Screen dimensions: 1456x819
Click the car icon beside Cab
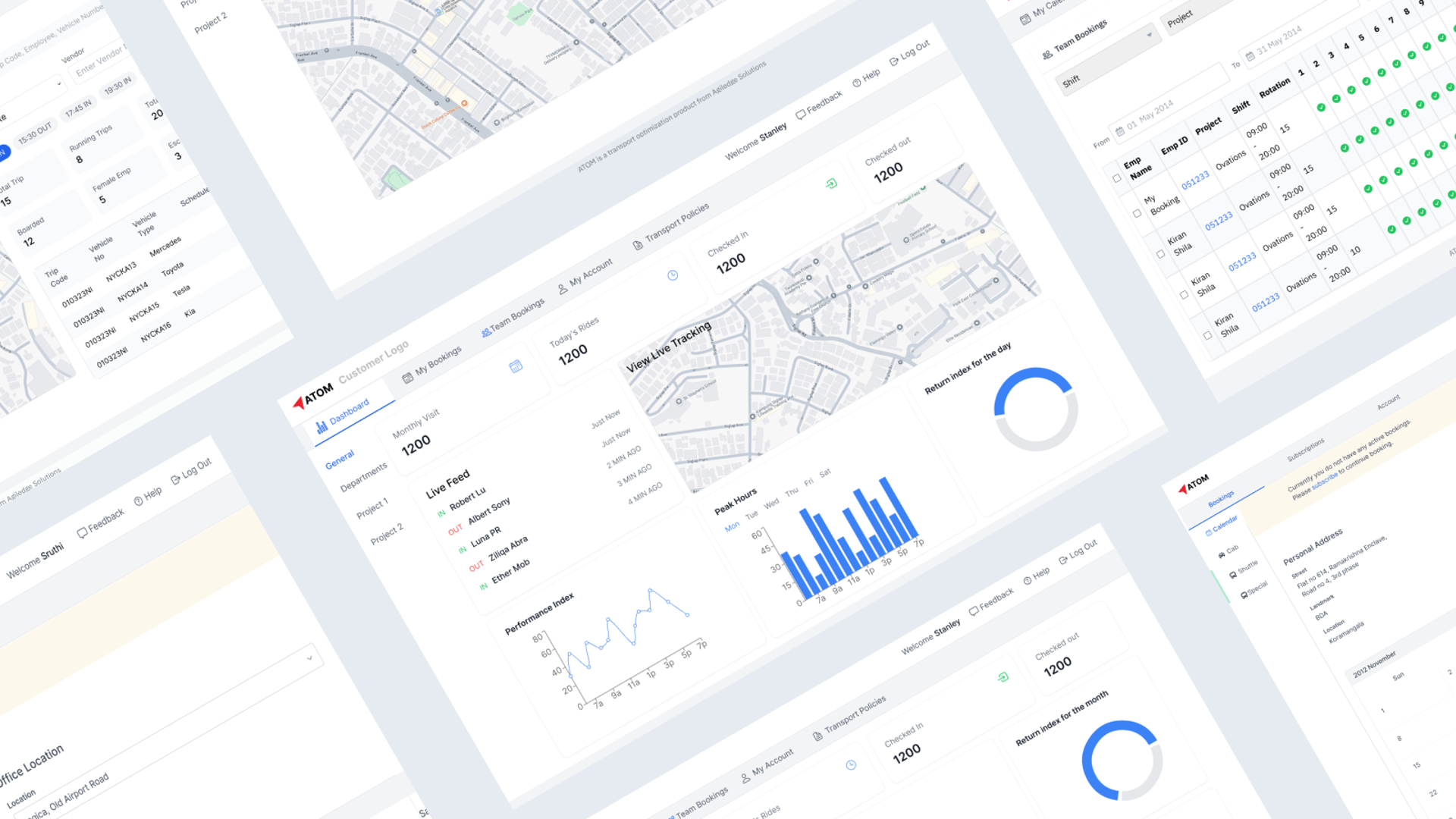1221,555
